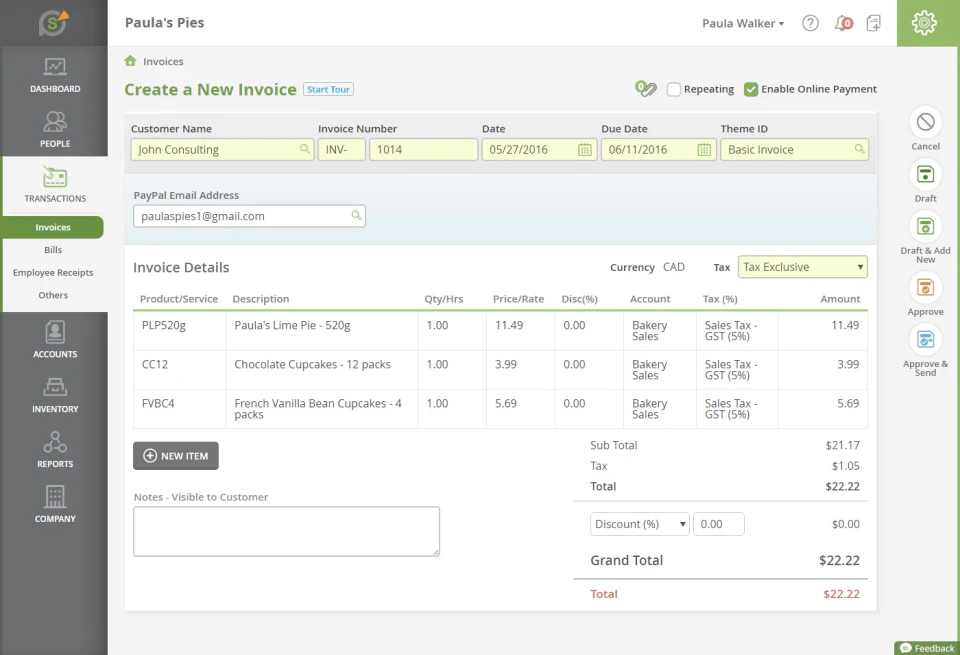Open the Reports section
This screenshot has height=655, width=960.
[55, 450]
